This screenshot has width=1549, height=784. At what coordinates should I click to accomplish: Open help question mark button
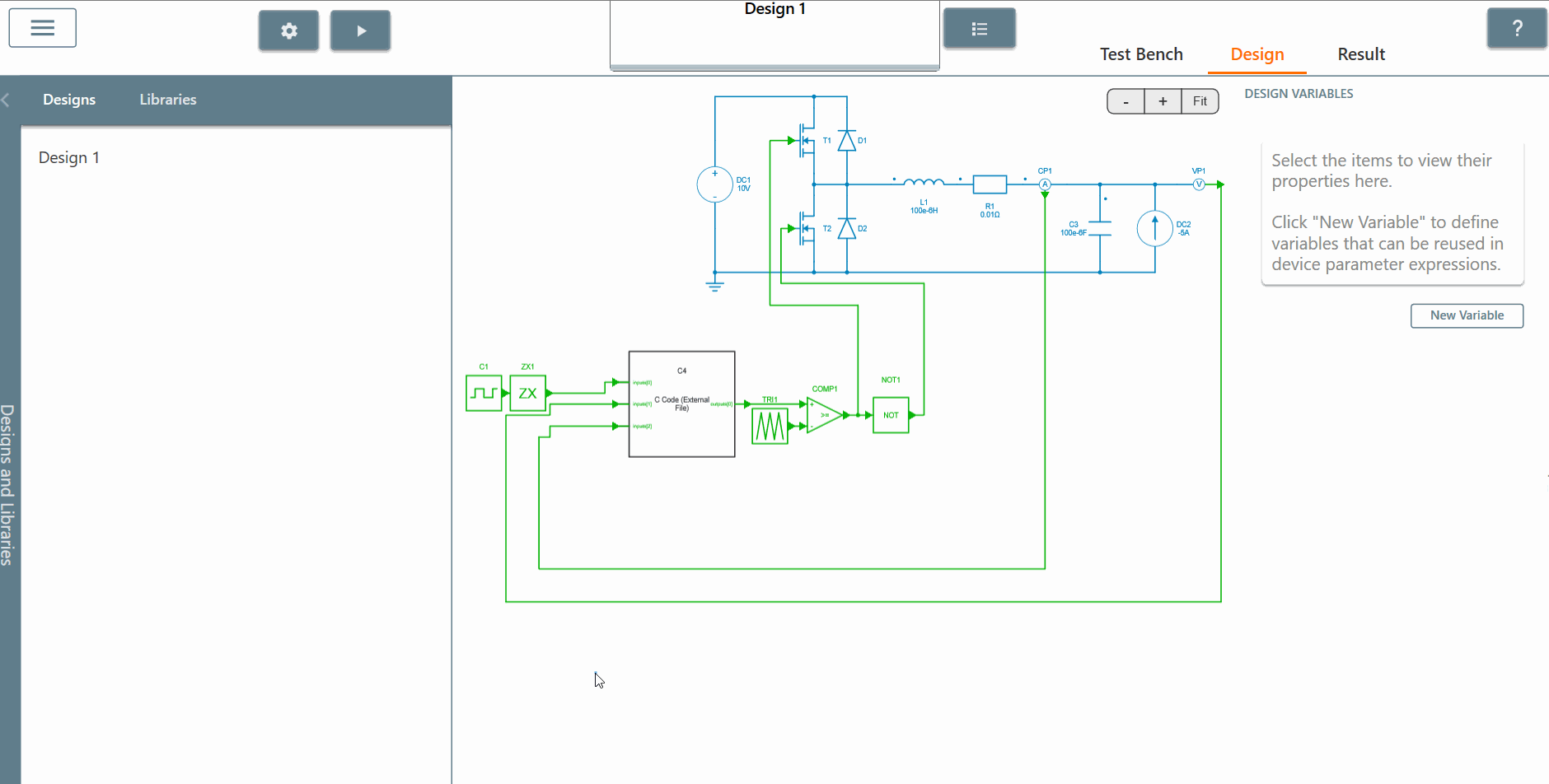tap(1517, 29)
